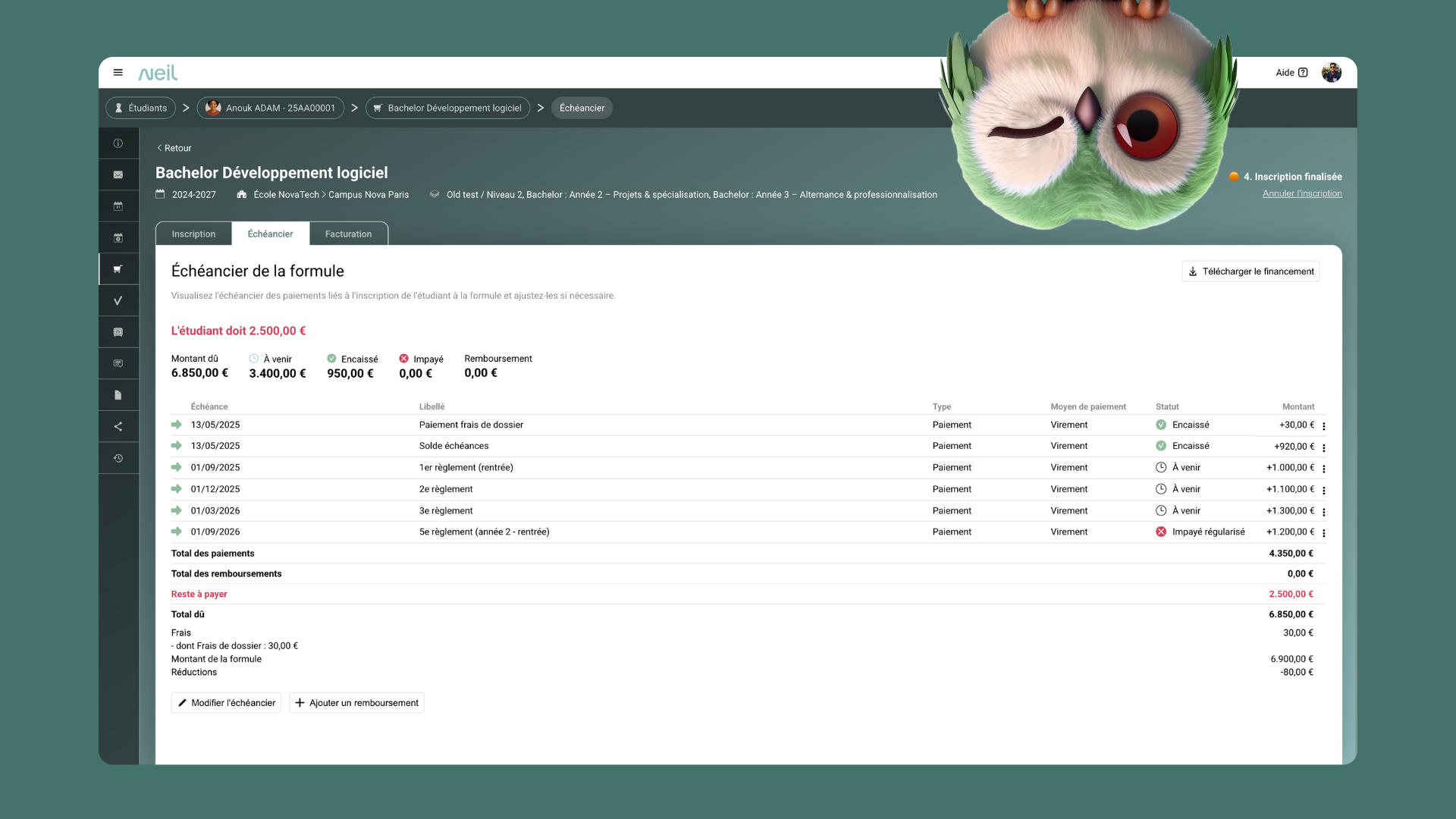Open options for Paiement frais de dossier row
This screenshot has height=819, width=1456.
(1324, 426)
